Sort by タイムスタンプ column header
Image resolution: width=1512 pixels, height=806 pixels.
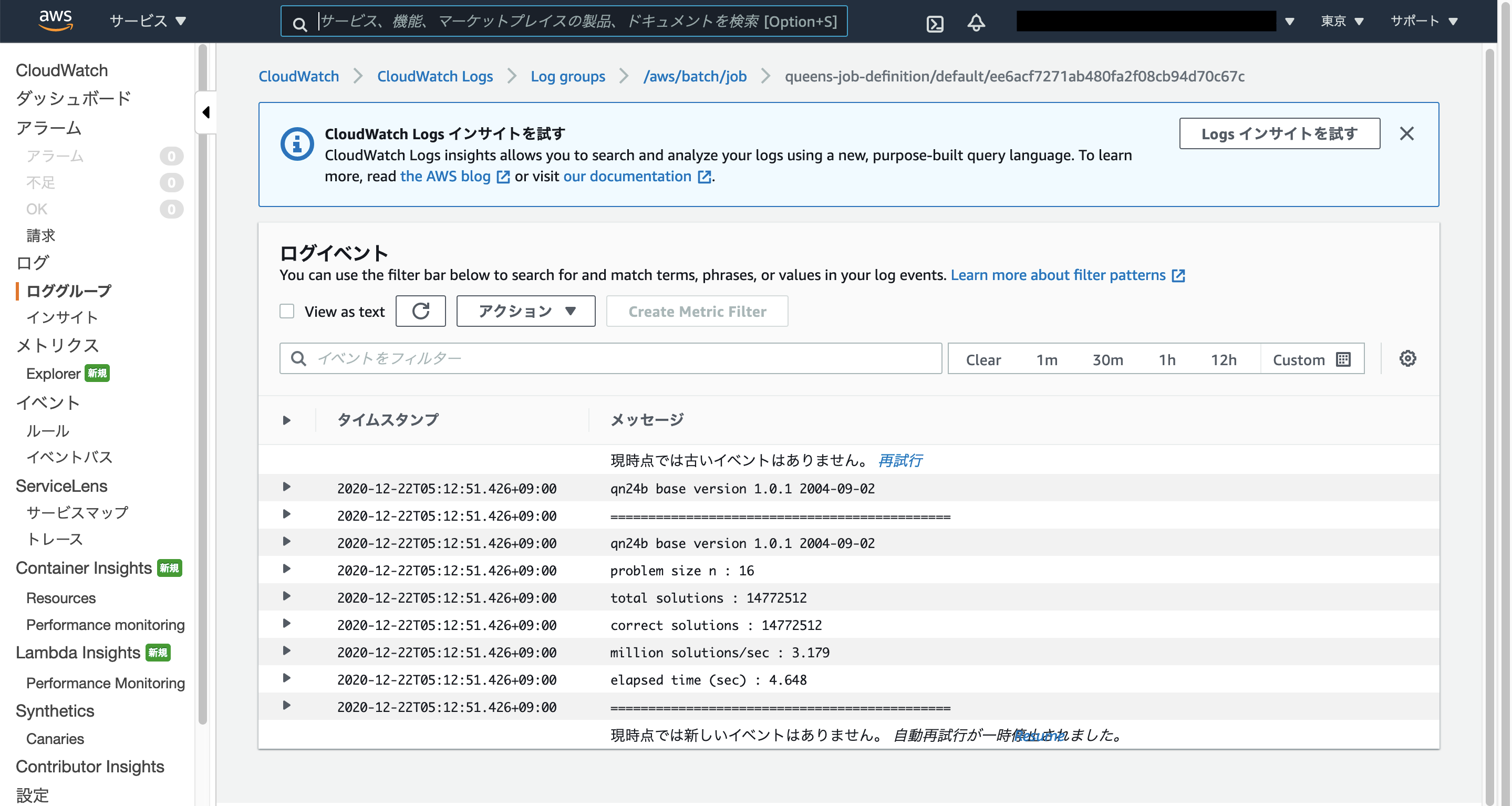tap(388, 420)
